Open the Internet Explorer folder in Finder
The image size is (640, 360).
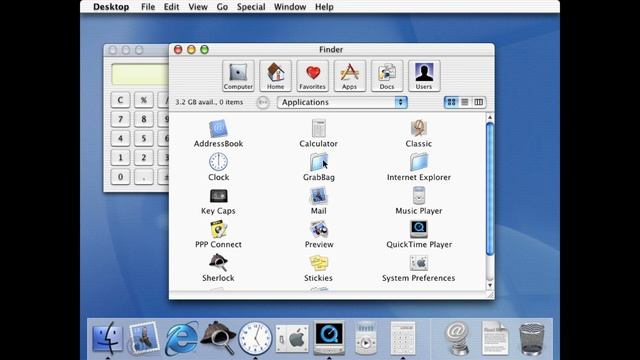click(x=419, y=162)
